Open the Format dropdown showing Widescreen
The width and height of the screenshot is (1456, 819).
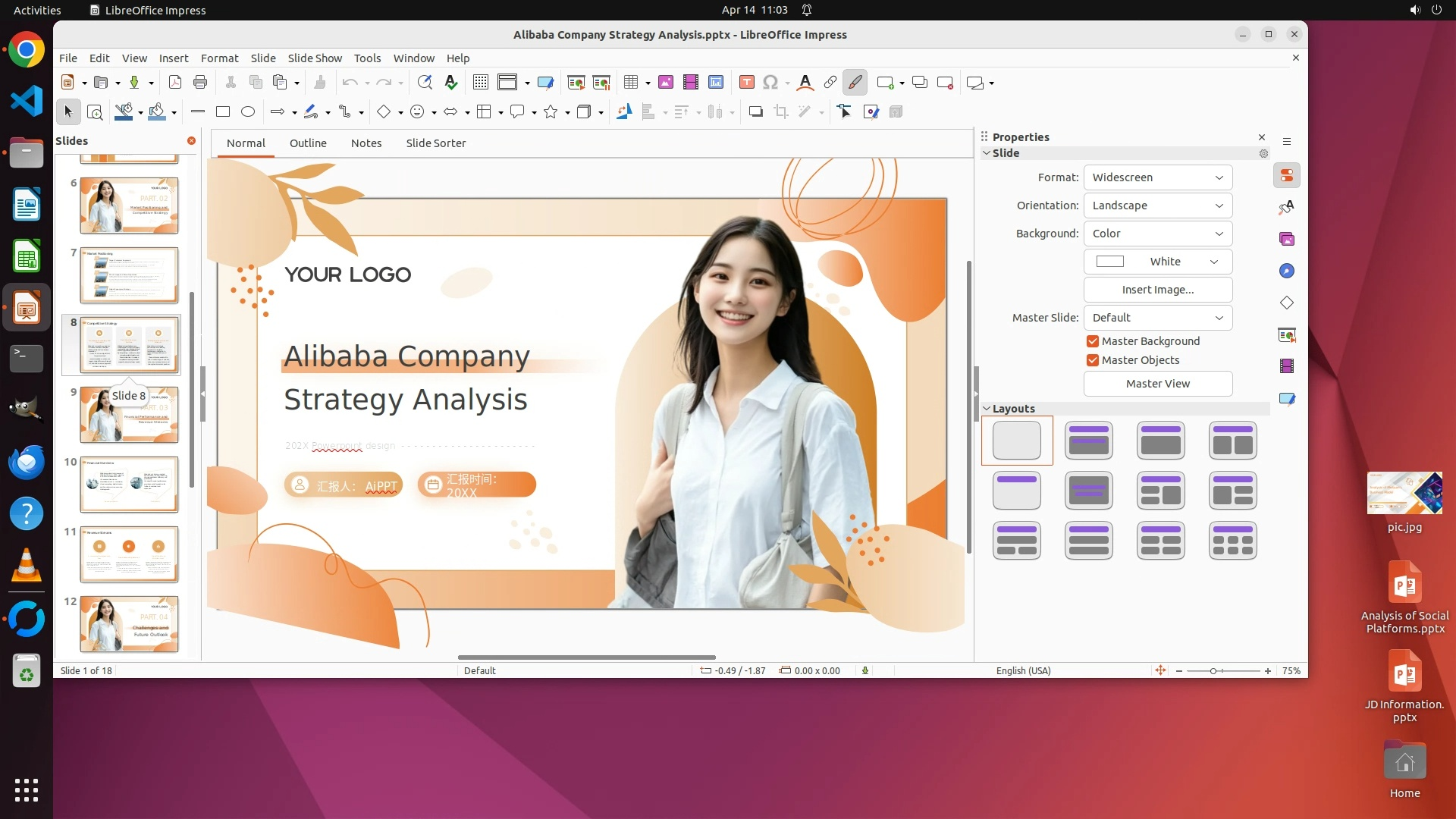coord(1157,177)
